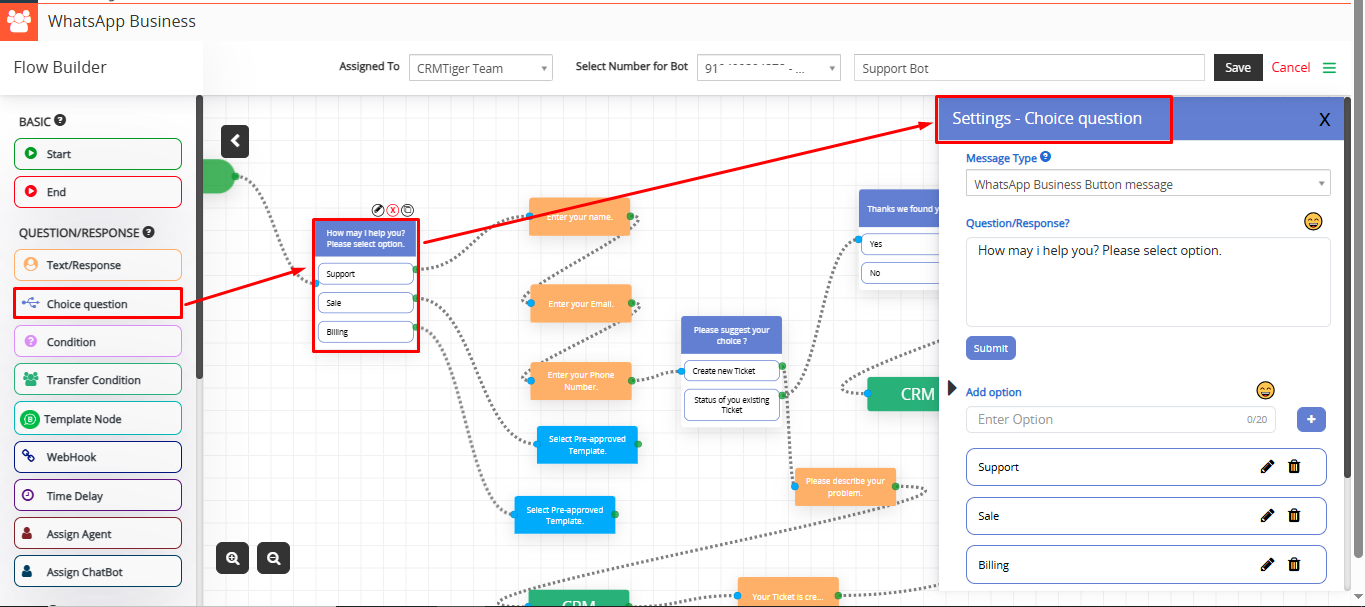Viewport: 1365px width, 607px height.
Task: Open the hamburger menu beside Cancel
Action: [1329, 68]
